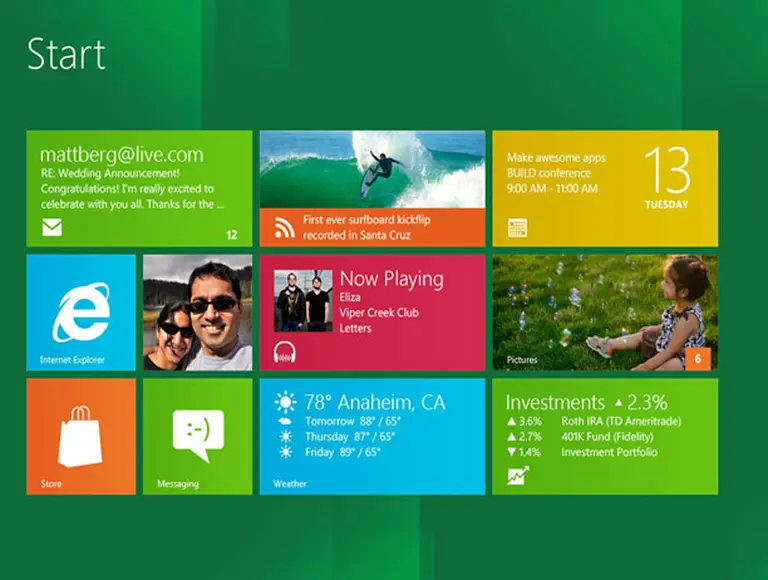
Task: Click the sun icon next to Thursday
Action: [x=286, y=436]
